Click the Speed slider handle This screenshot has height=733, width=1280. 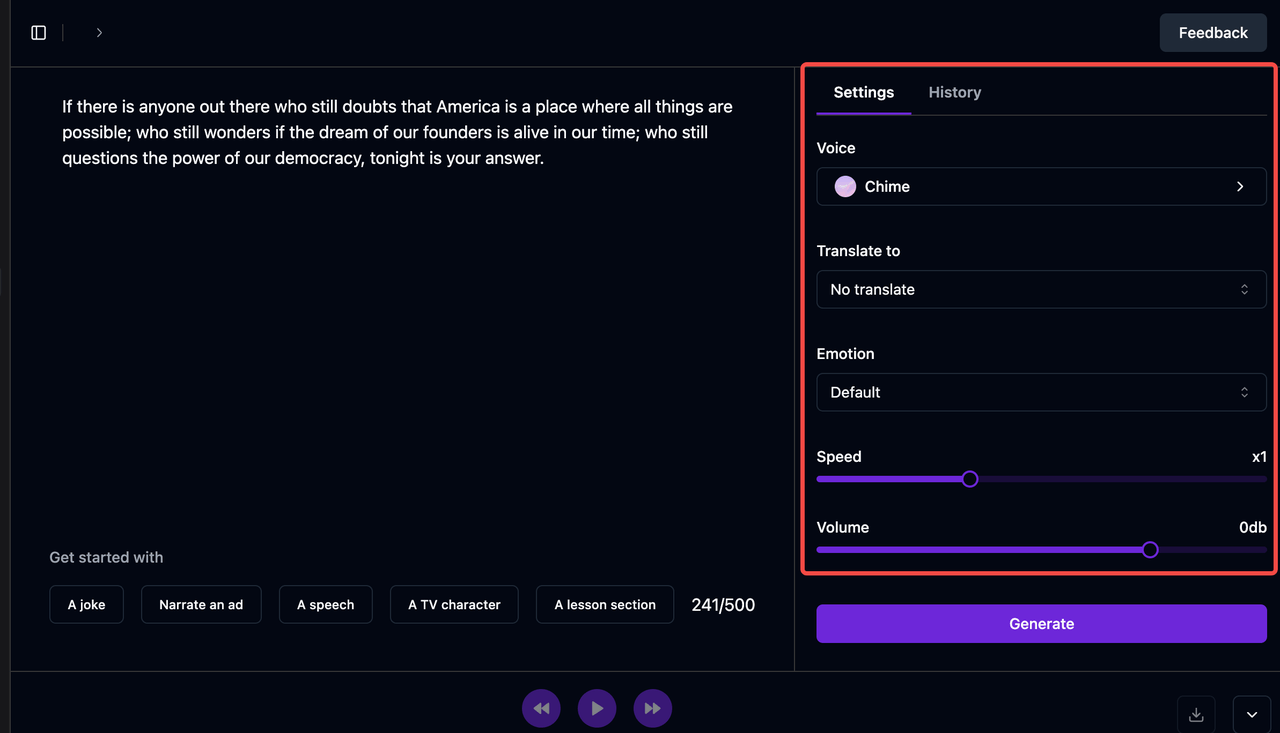point(969,479)
